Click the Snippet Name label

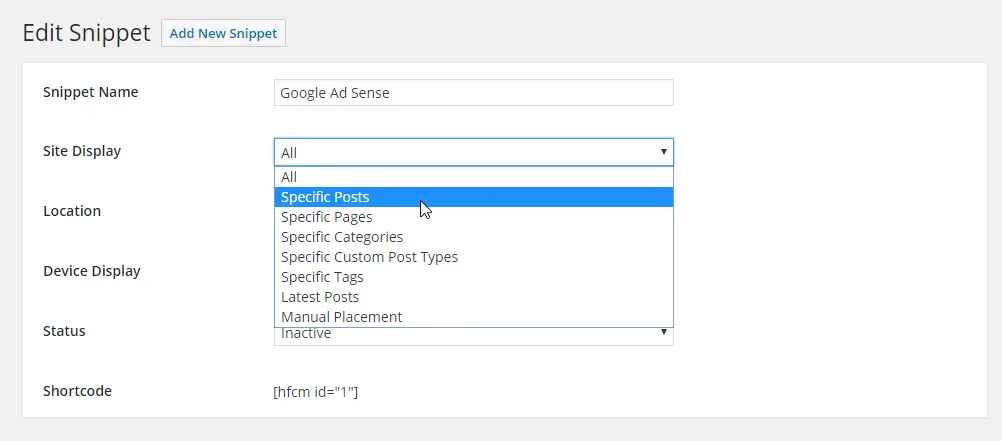(x=91, y=92)
